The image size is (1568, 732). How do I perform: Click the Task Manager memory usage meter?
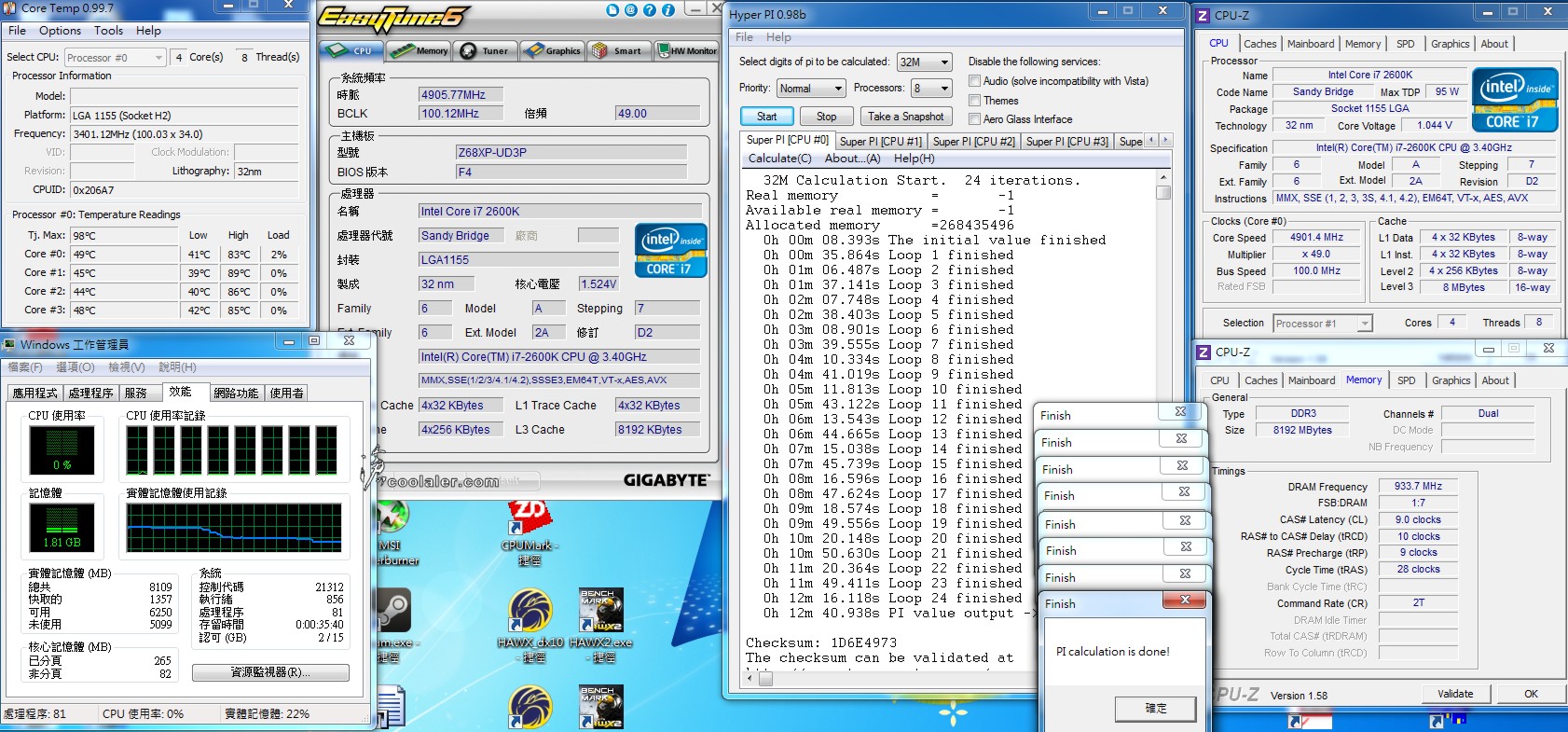point(62,527)
